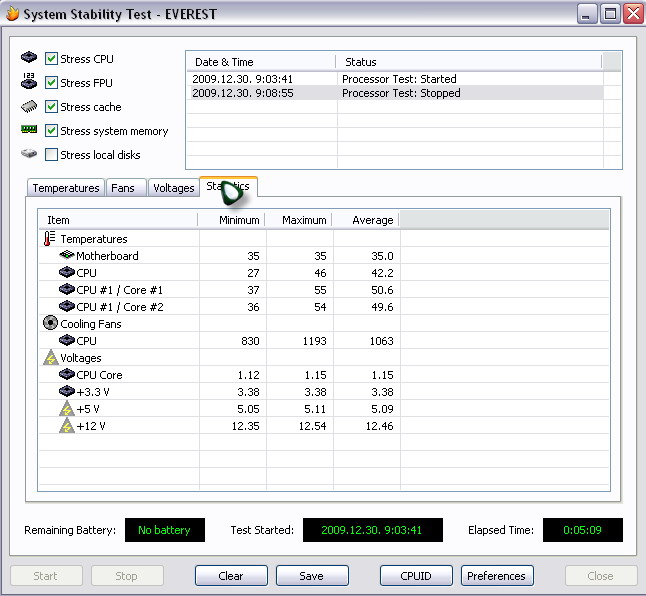Click the 'No battery' indicator

point(165,530)
